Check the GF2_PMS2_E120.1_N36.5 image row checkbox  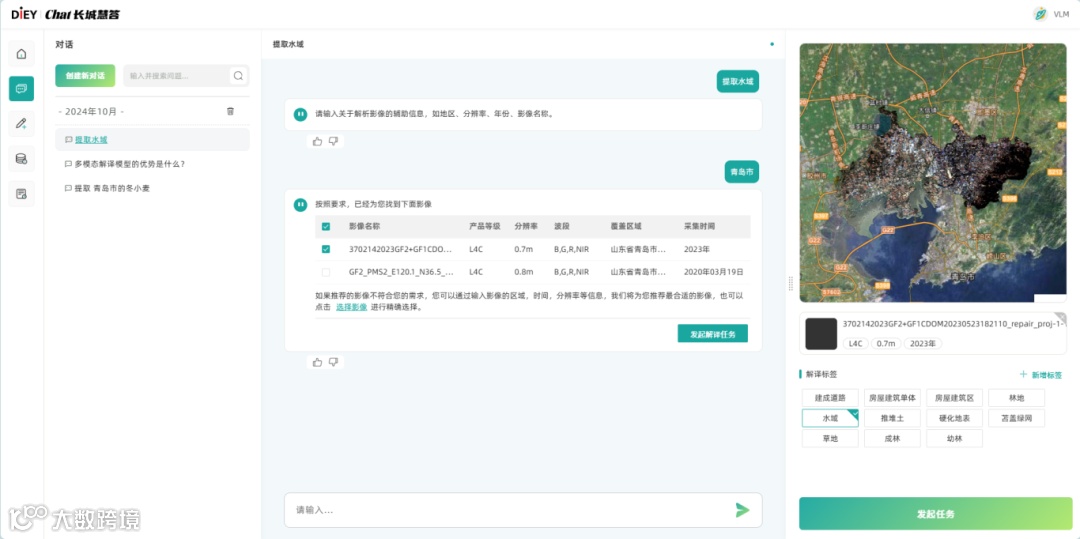(x=326, y=272)
